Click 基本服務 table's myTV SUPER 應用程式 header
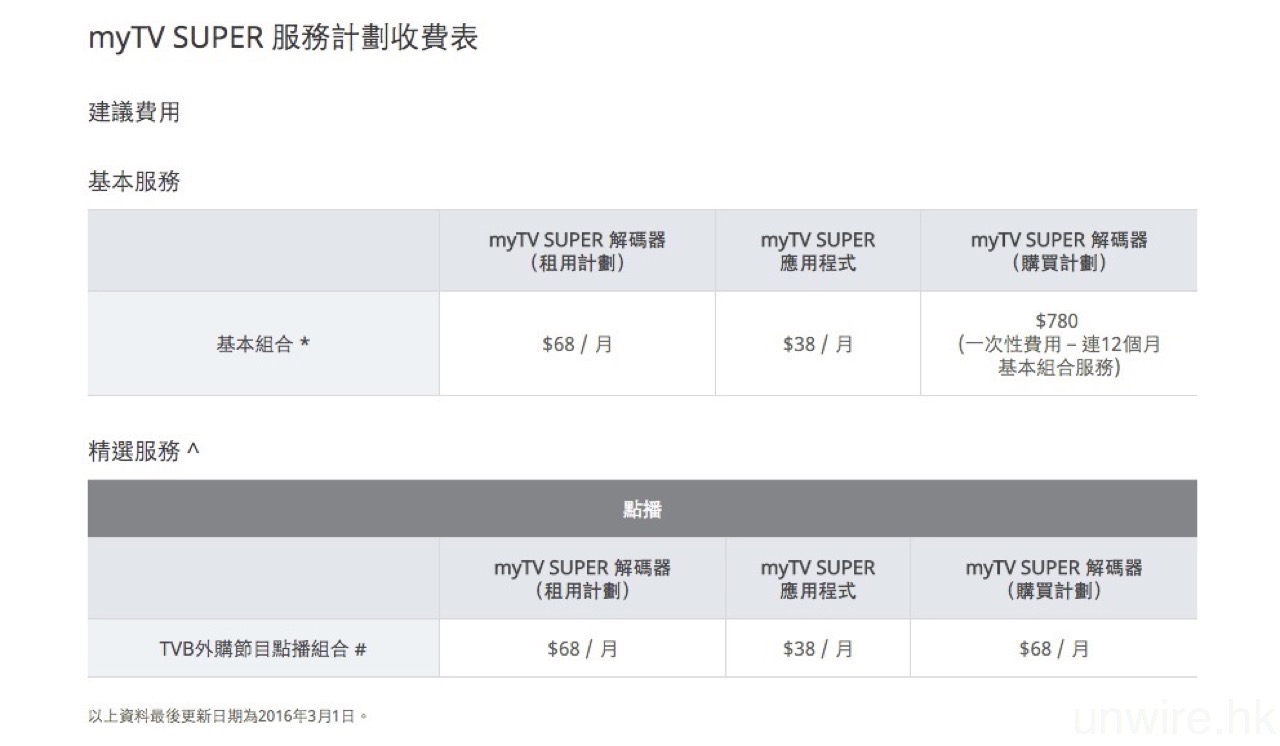 pyautogui.click(x=817, y=252)
